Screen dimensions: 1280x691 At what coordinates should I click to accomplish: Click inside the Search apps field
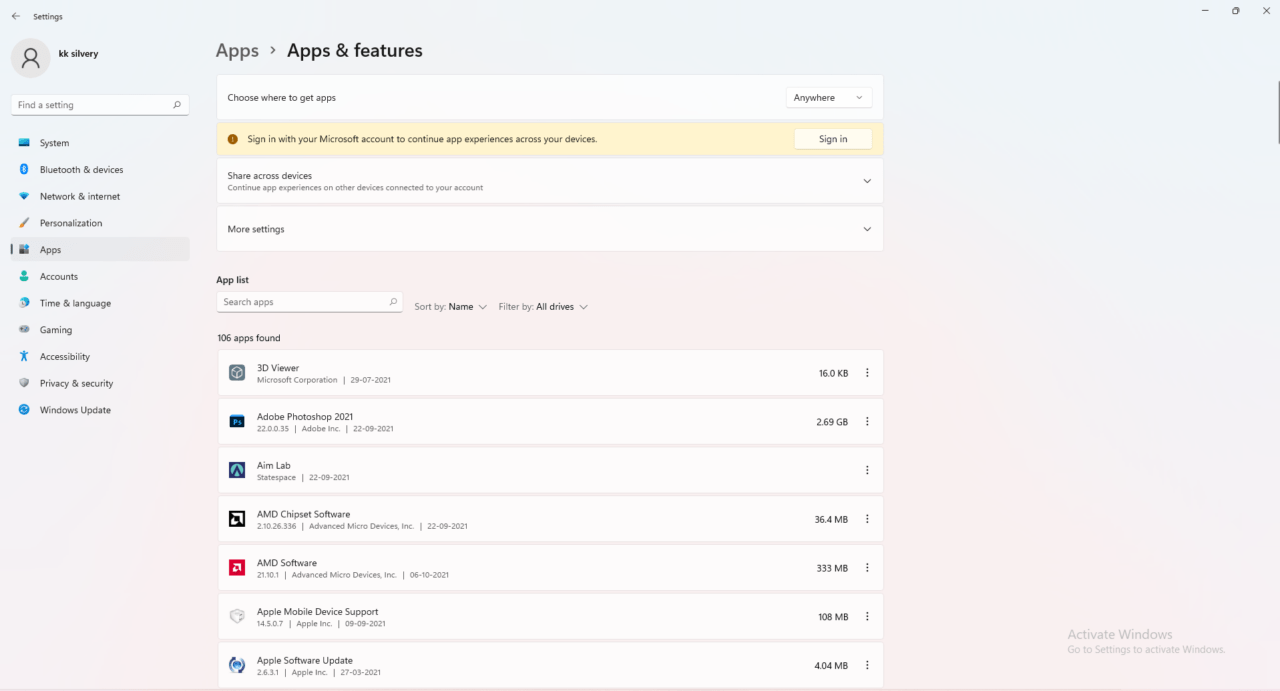point(309,302)
